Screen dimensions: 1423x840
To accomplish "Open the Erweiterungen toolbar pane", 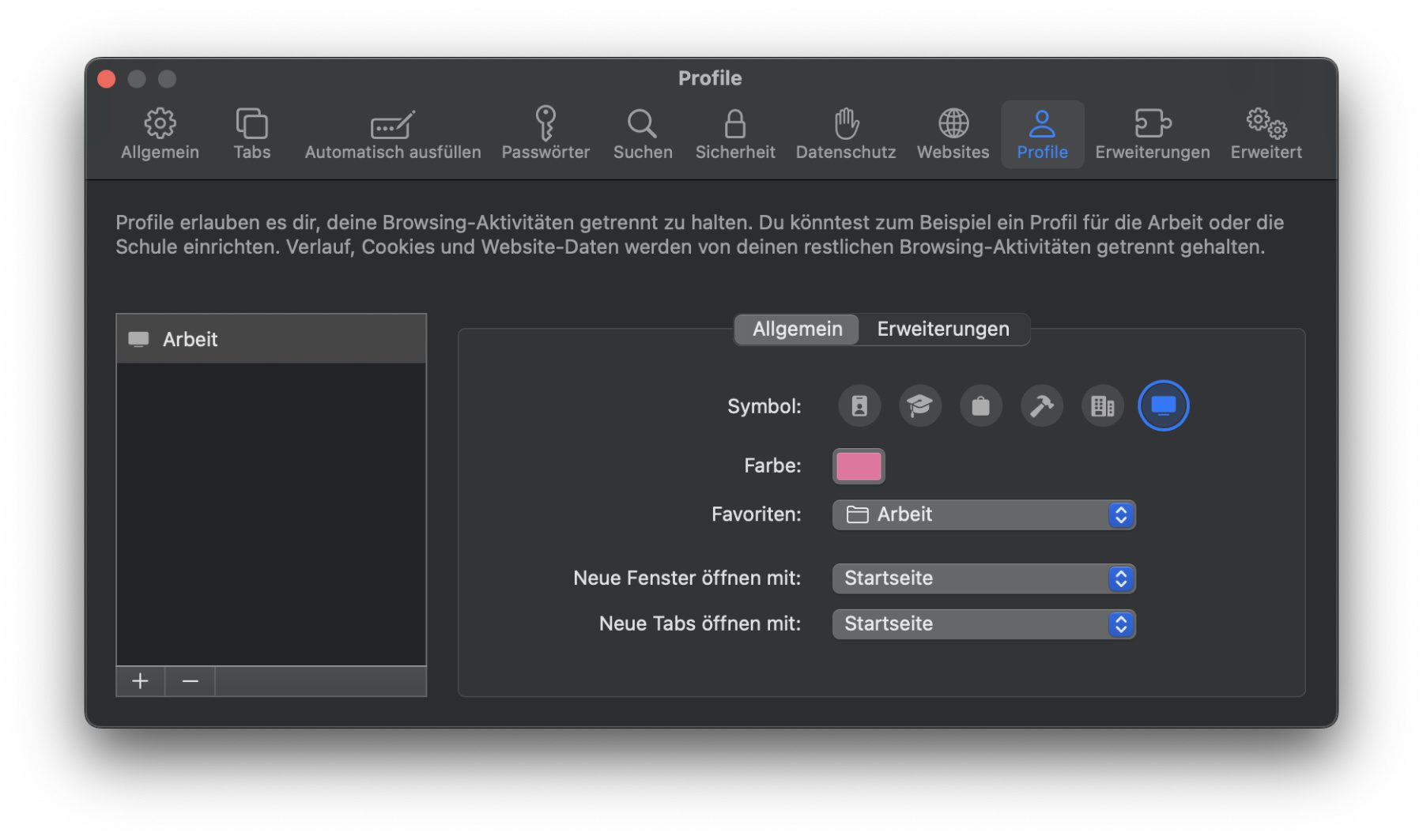I will pos(1153,134).
